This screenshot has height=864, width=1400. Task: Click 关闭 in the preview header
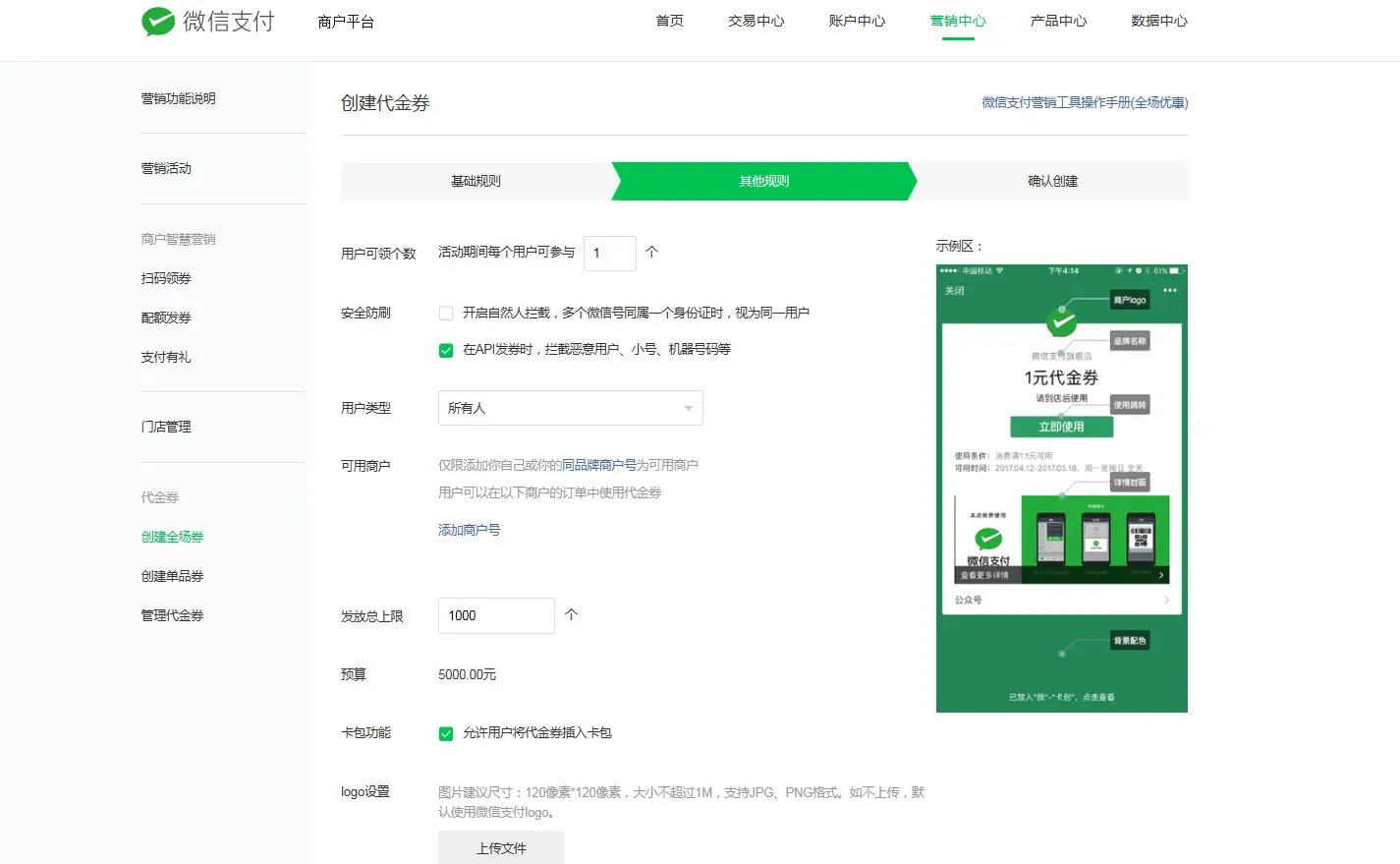[x=955, y=291]
